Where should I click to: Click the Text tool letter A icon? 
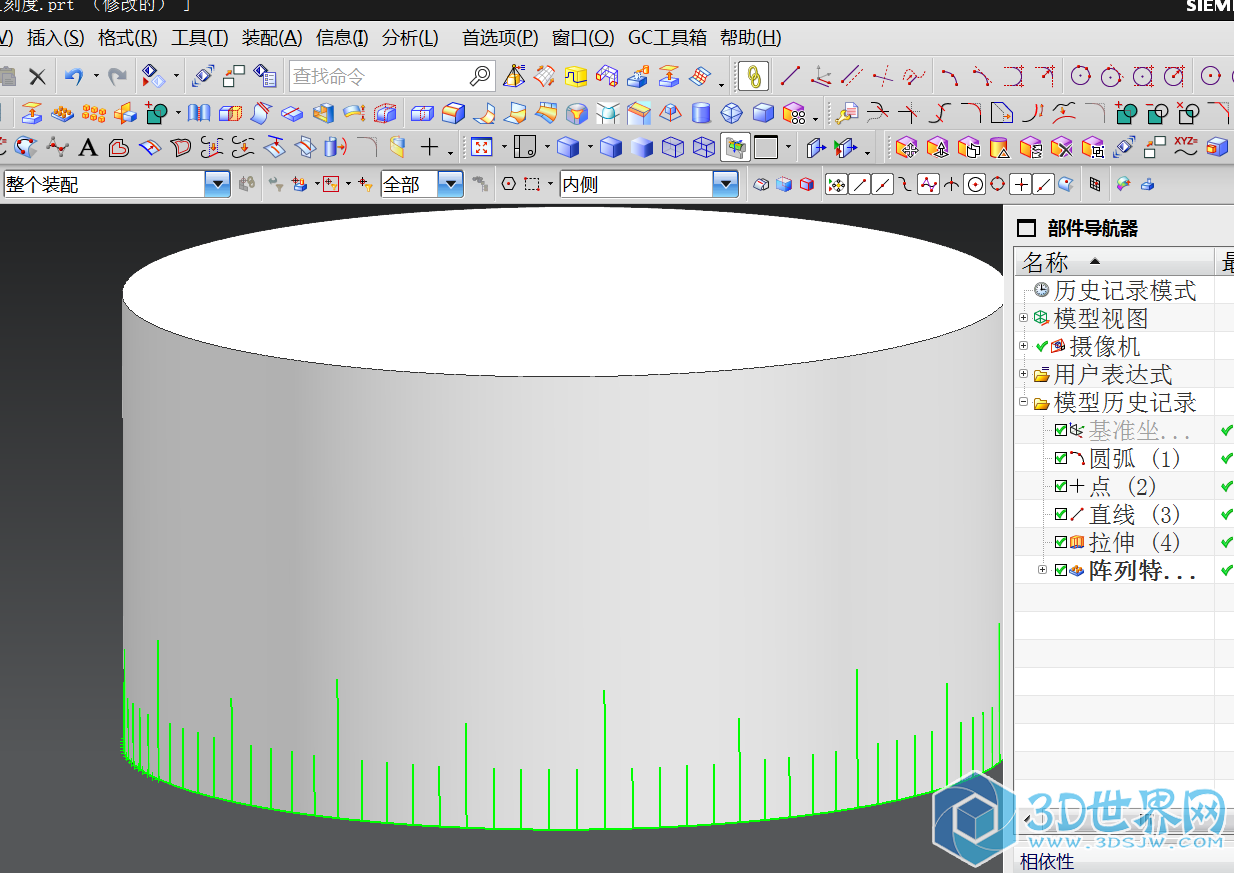88,148
